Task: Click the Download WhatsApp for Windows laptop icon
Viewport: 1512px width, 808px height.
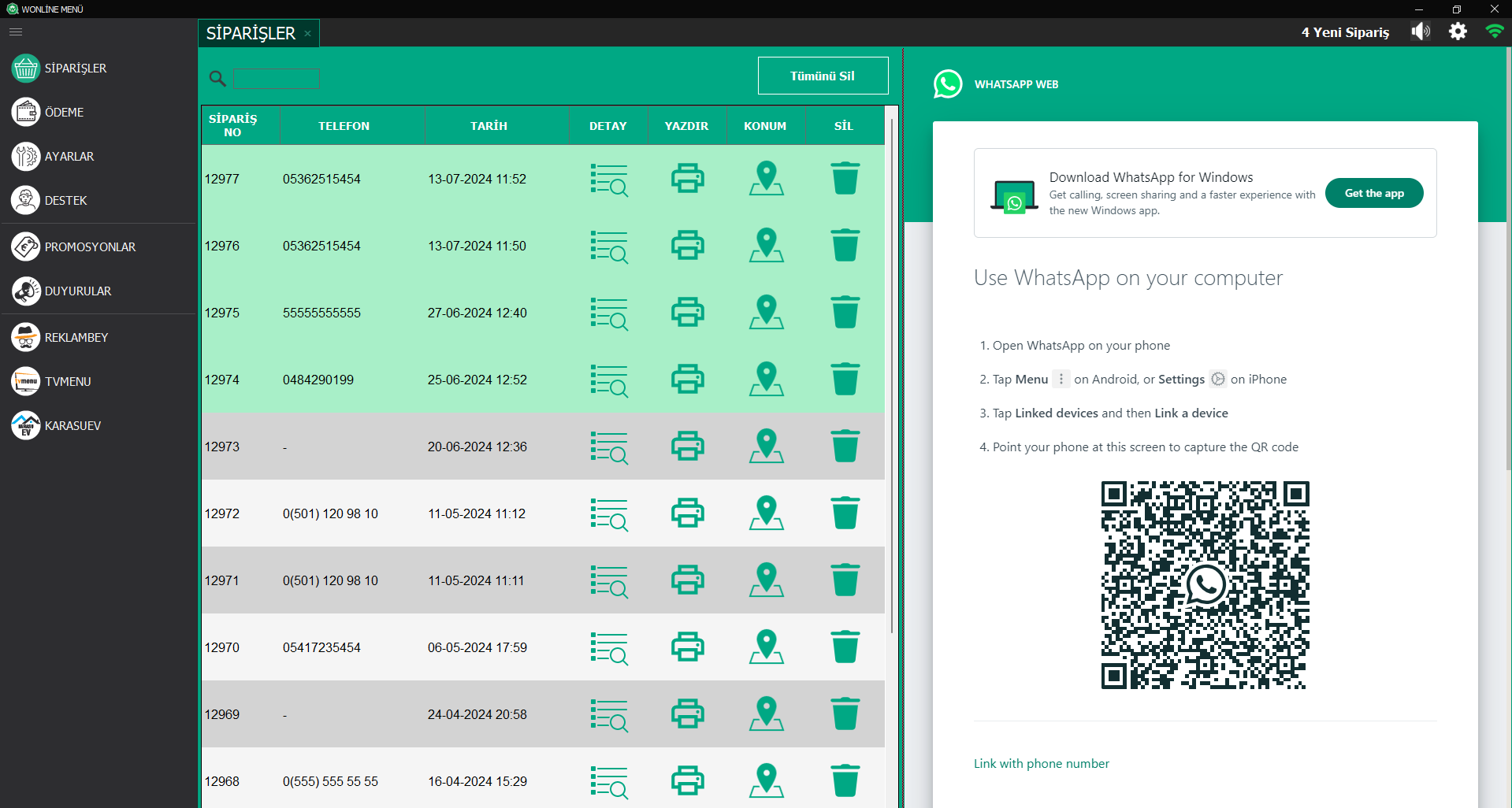Action: coord(1014,197)
